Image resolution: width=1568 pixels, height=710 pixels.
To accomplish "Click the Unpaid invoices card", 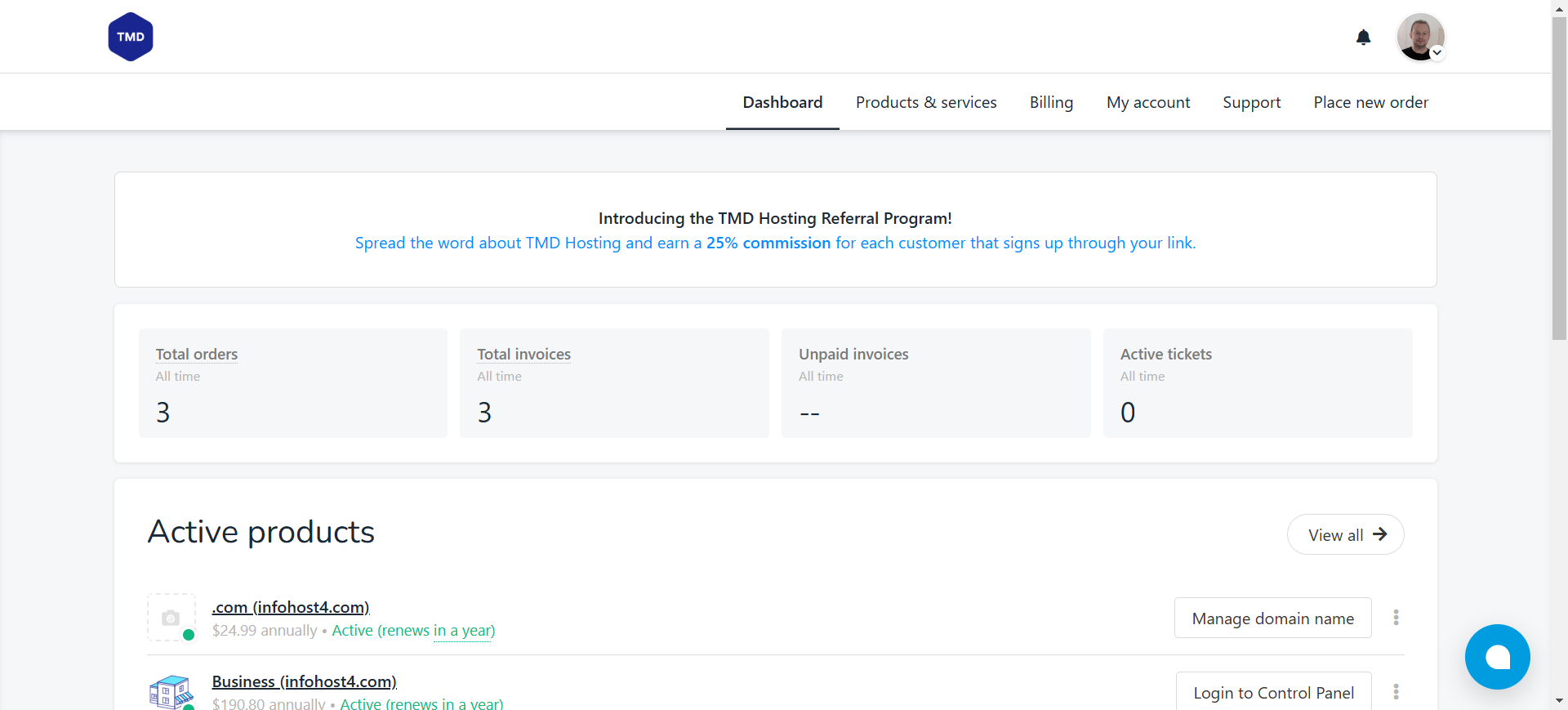I will 936,383.
